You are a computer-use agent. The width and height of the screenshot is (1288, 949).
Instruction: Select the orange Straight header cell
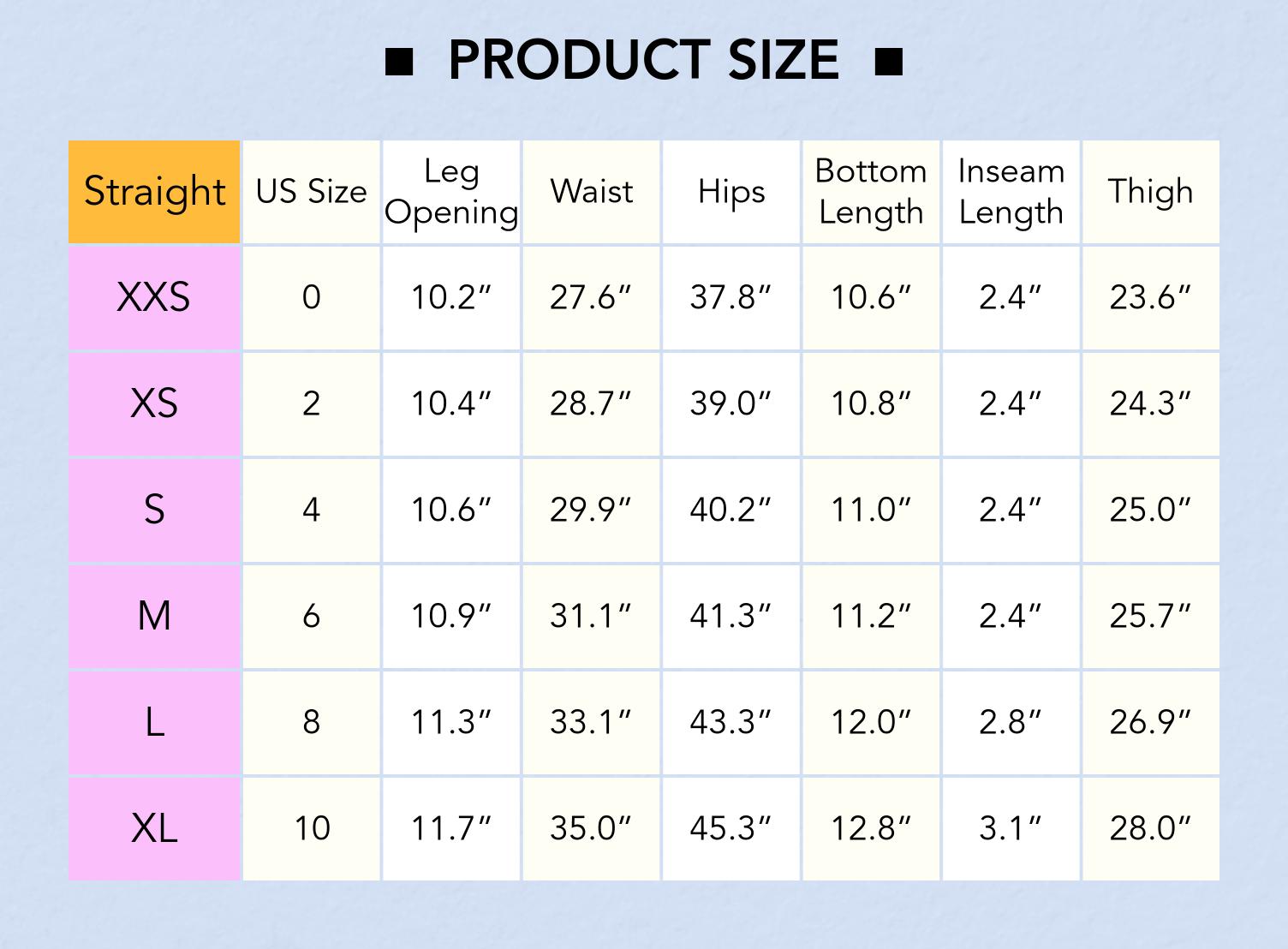click(154, 192)
